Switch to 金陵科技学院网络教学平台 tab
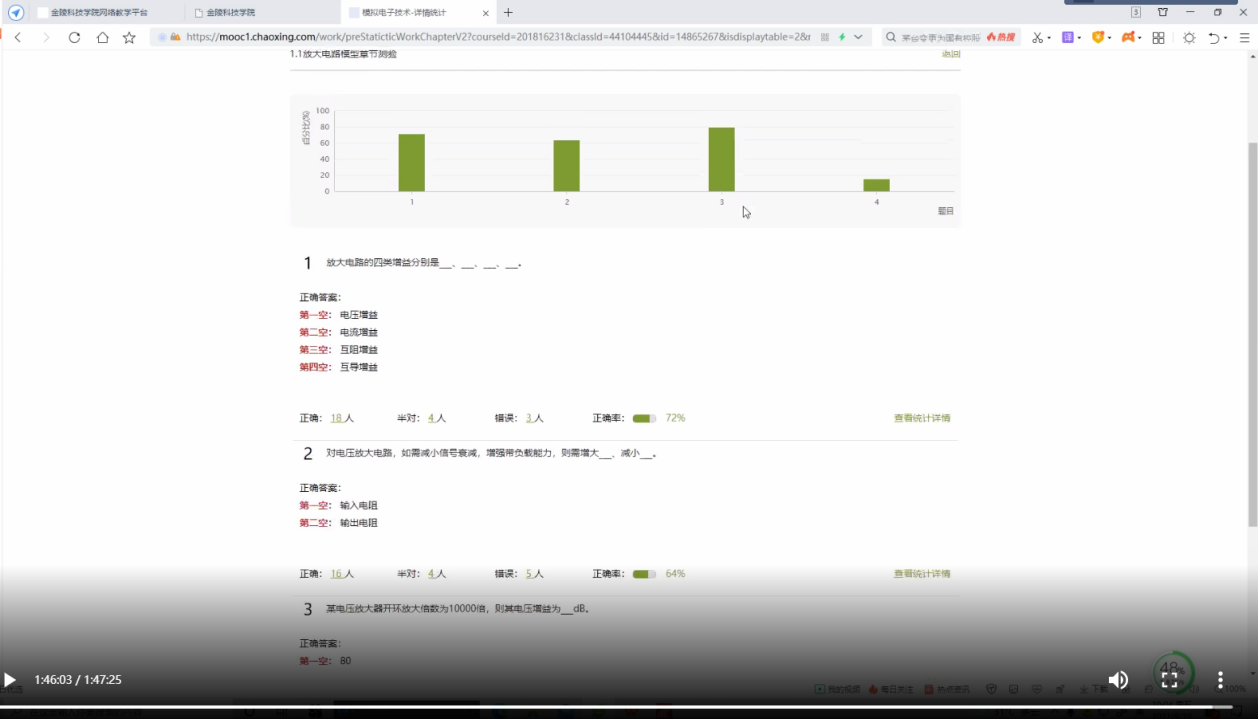The width and height of the screenshot is (1258, 719). [98, 12]
